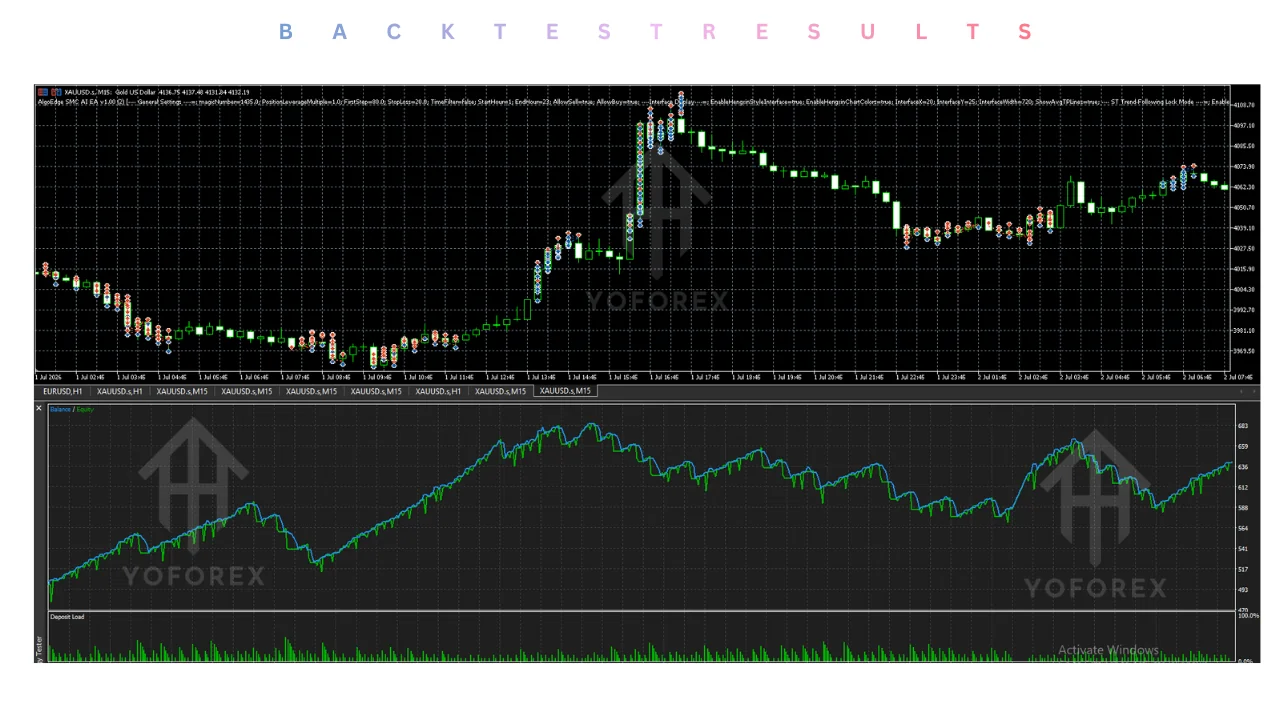
Task: Click the 588 equity axis value
Action: click(1243, 508)
